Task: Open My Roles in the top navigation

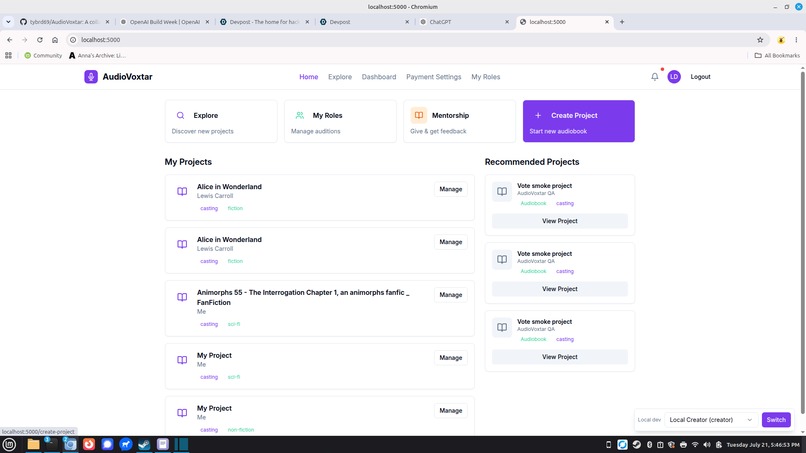Action: pyautogui.click(x=486, y=77)
